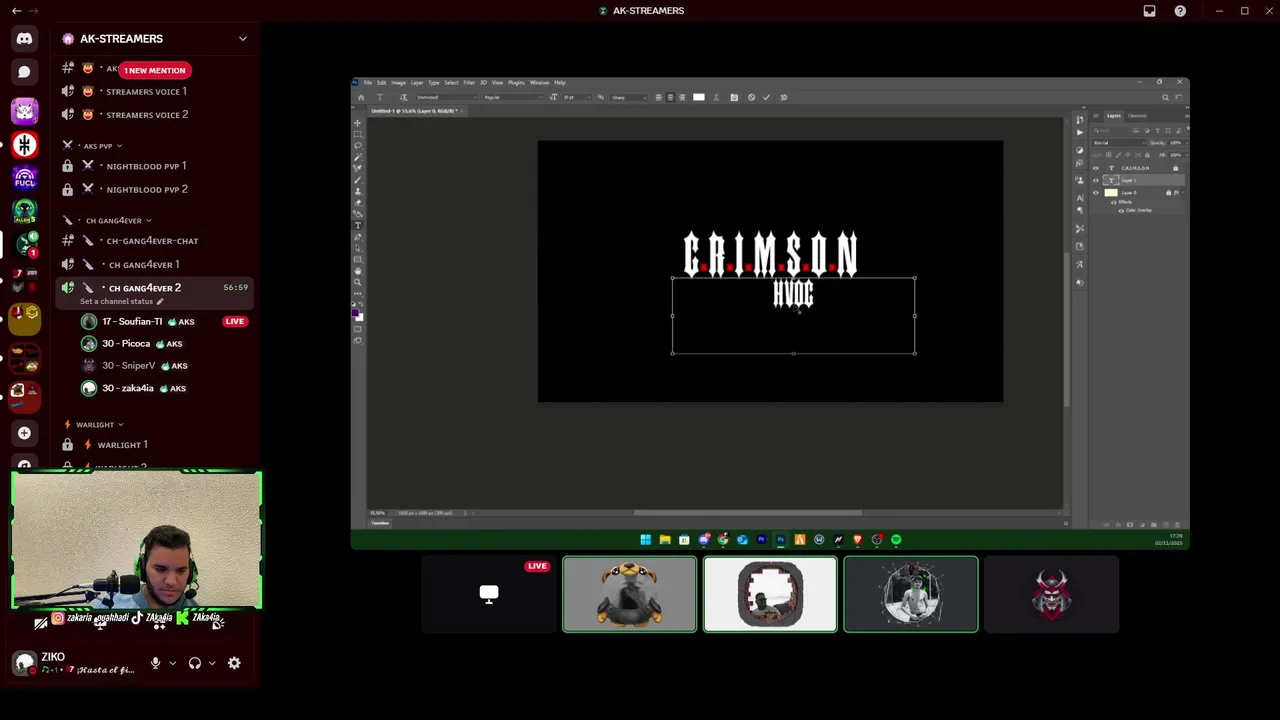The width and height of the screenshot is (1280, 720).
Task: Click white text color swatch
Action: click(699, 97)
